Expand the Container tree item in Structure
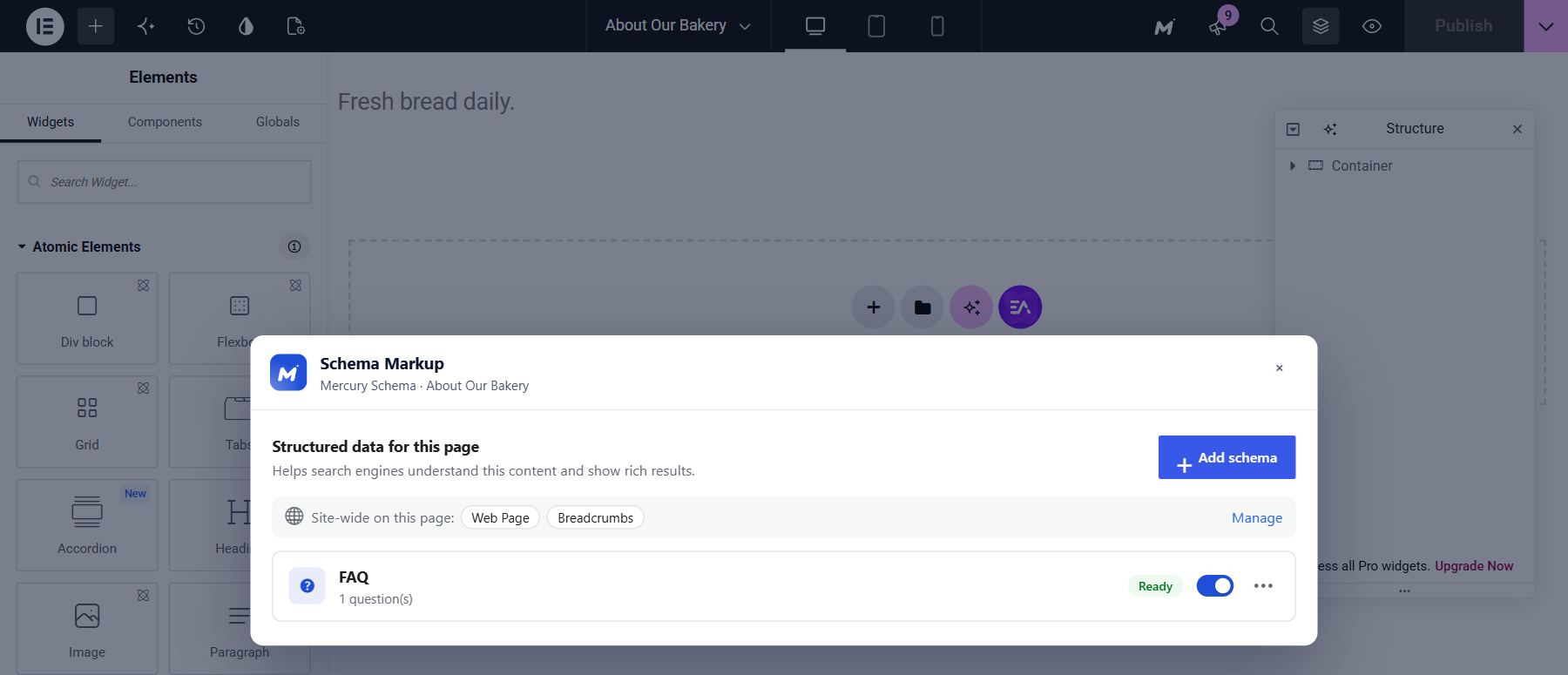This screenshot has width=1568, height=675. pyautogui.click(x=1293, y=165)
